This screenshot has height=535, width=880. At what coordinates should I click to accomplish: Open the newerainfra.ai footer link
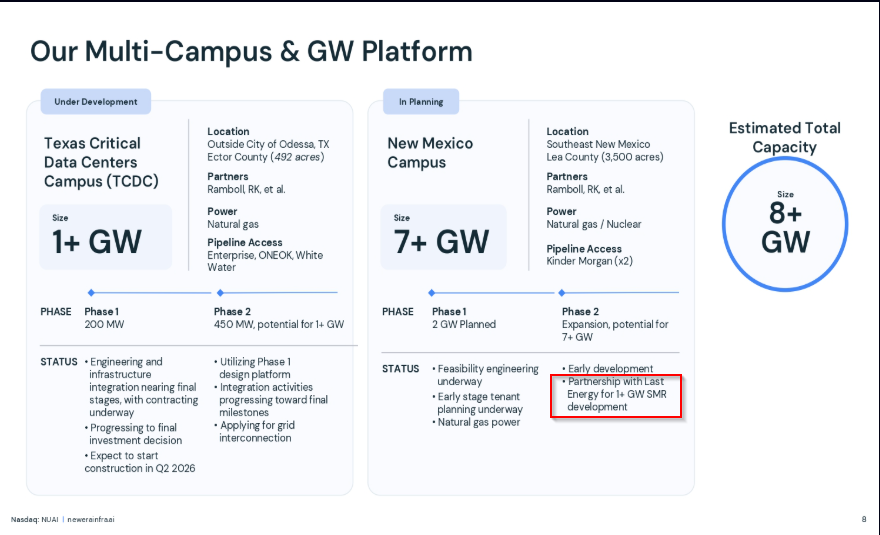(91, 519)
